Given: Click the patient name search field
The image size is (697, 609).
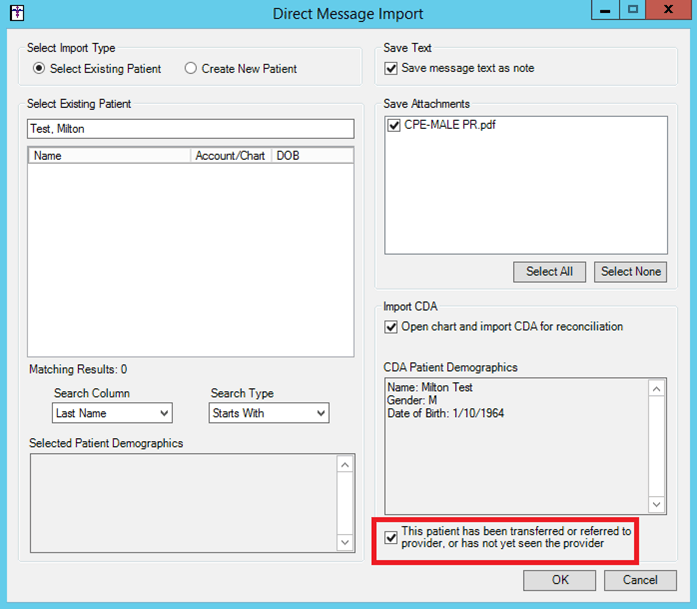Looking at the screenshot, I should 190,129.
